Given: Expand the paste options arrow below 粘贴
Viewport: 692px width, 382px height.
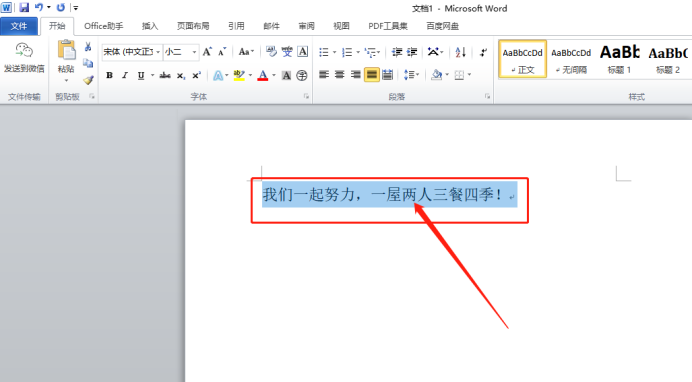Looking at the screenshot, I should [x=66, y=81].
